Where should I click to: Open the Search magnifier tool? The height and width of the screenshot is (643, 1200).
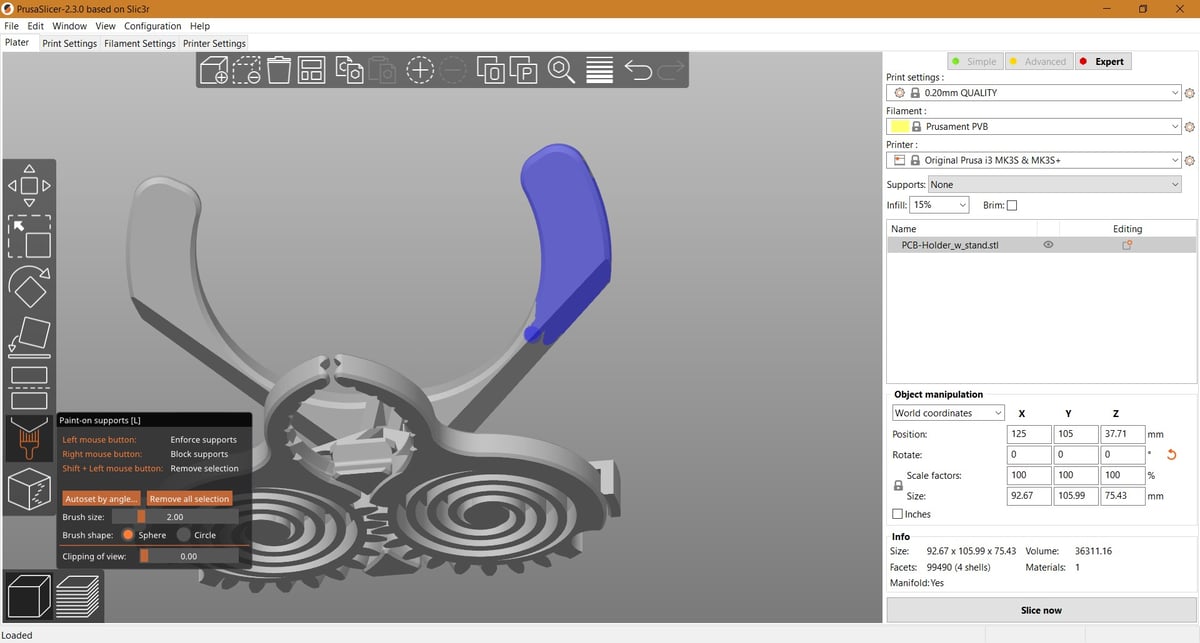point(562,70)
